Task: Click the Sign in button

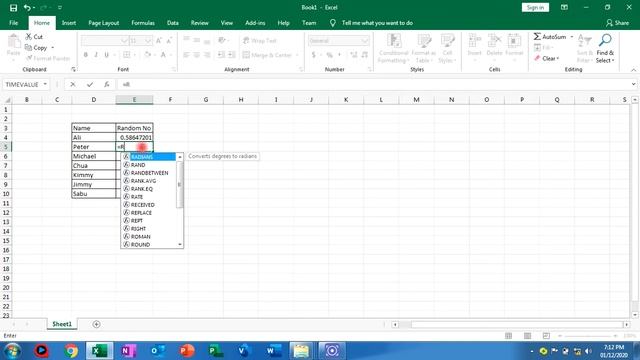Action: tap(535, 7)
